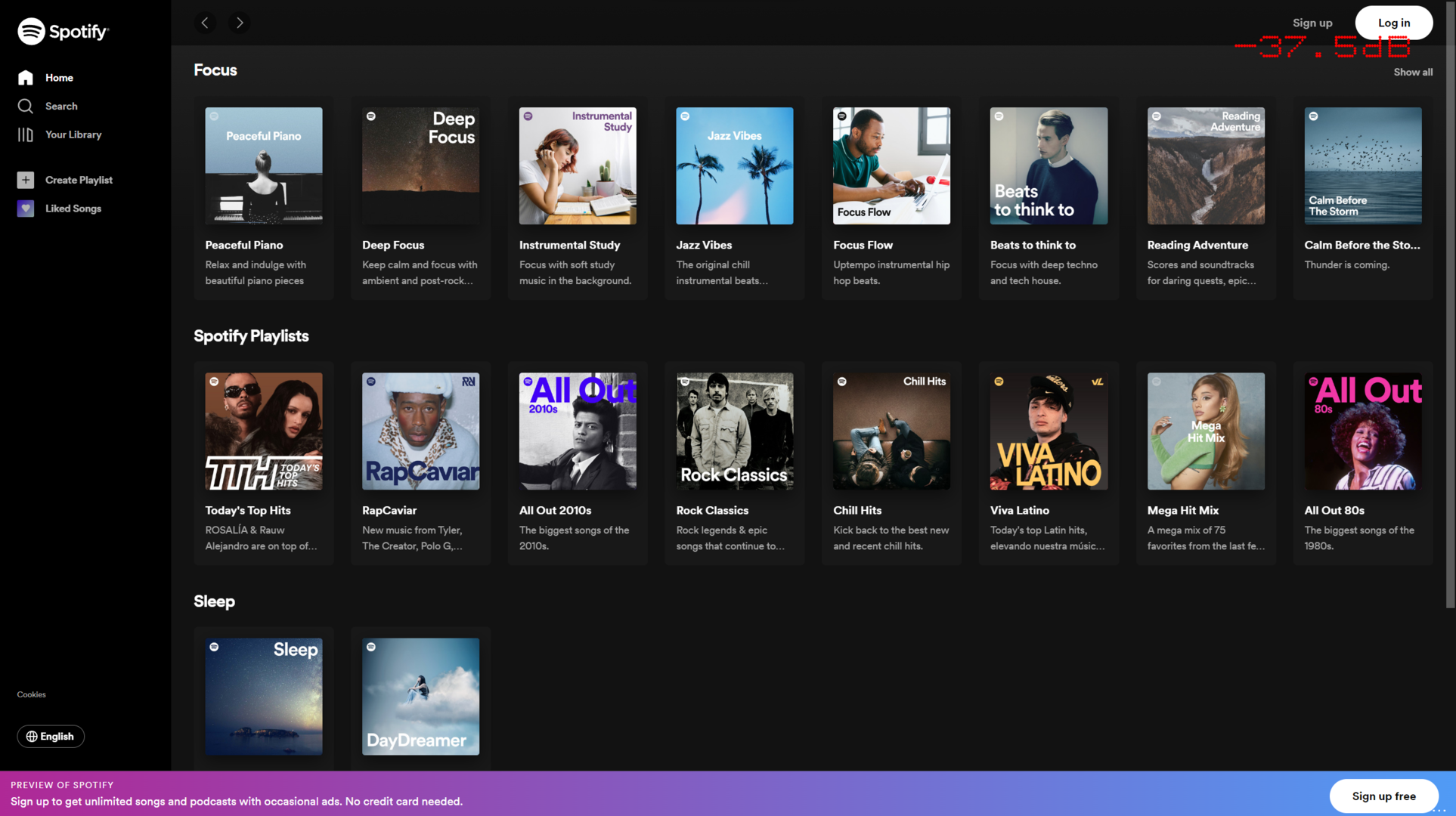Click the Jazz Vibes title text
The height and width of the screenshot is (816, 1456).
point(704,246)
